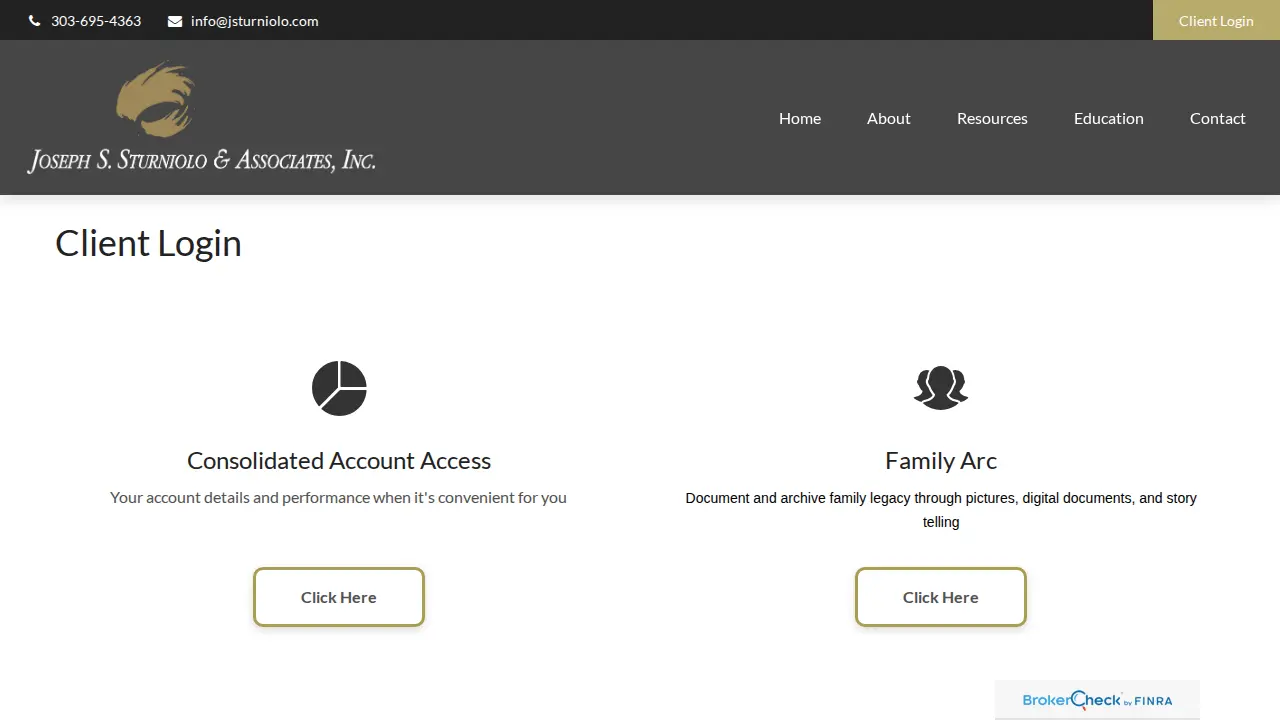Viewport: 1280px width, 720px height.
Task: Click the envelope email icon
Action: (175, 21)
